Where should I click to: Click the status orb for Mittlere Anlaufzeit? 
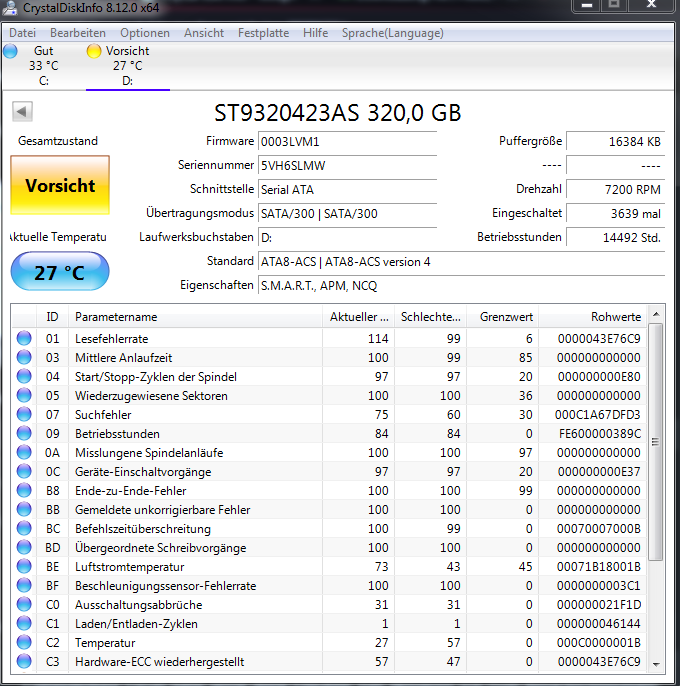click(24, 357)
